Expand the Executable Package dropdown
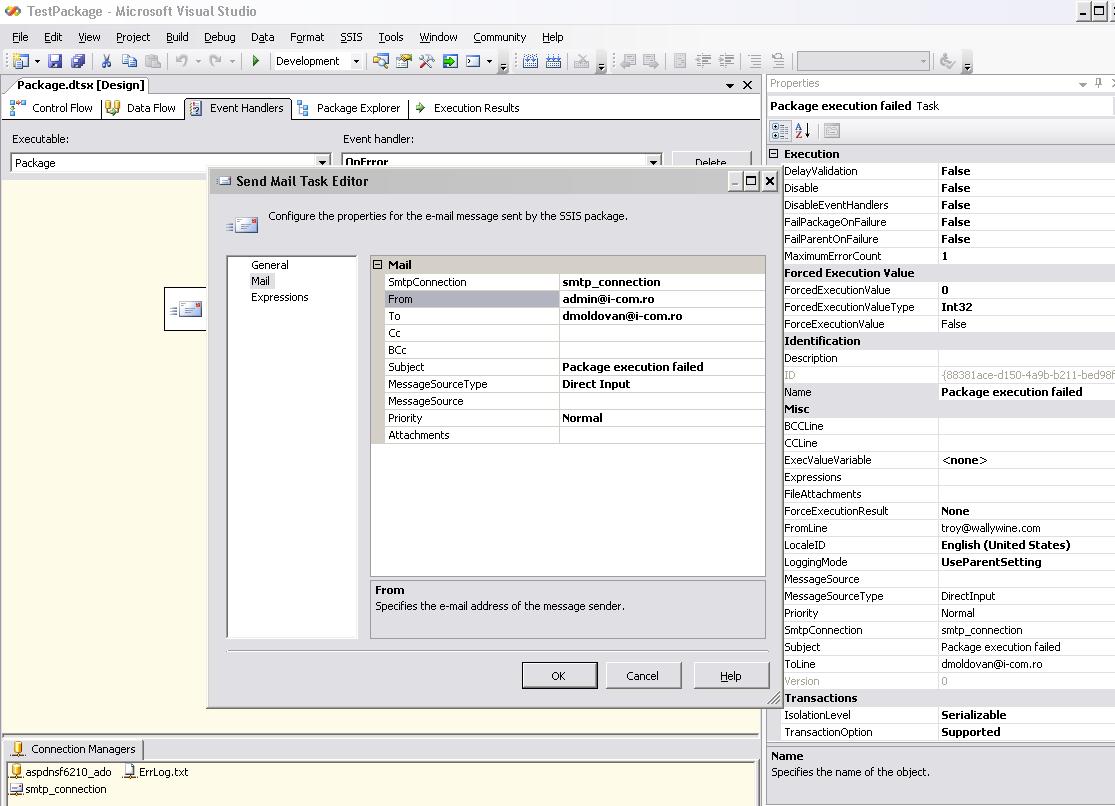Viewport: 1115px width, 806px height. click(322, 162)
